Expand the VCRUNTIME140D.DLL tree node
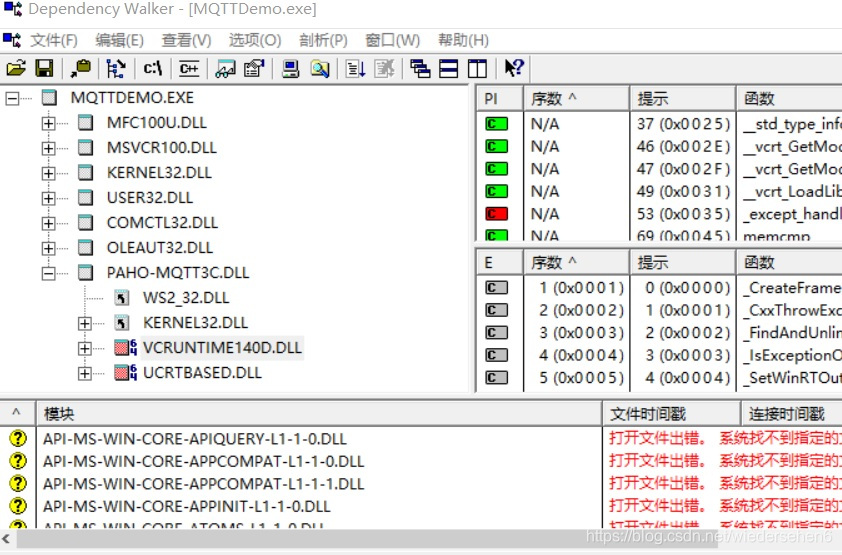This screenshot has height=555, width=842. [84, 348]
